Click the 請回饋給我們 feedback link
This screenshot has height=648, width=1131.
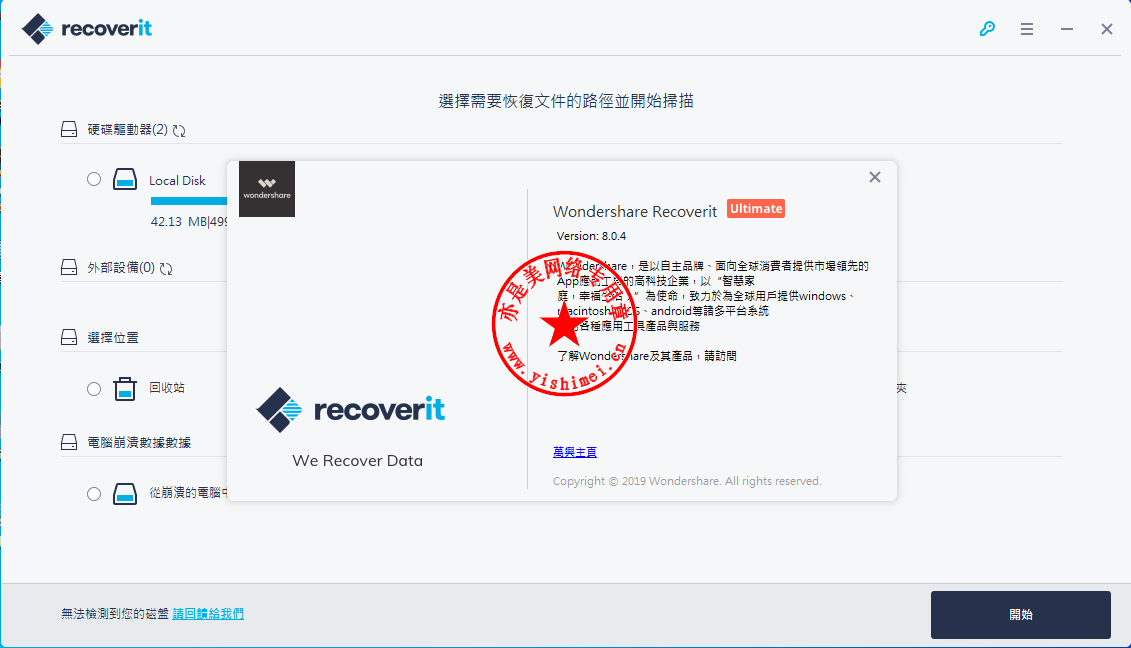pos(208,613)
